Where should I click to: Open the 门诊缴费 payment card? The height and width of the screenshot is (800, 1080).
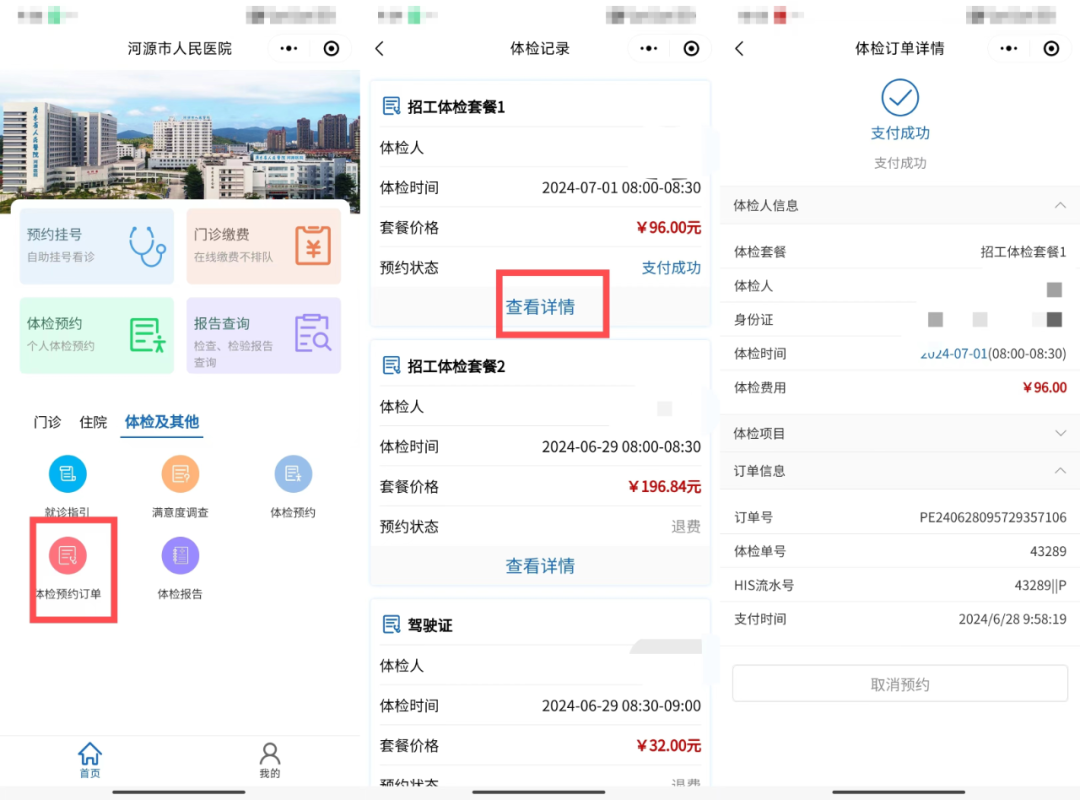(264, 246)
